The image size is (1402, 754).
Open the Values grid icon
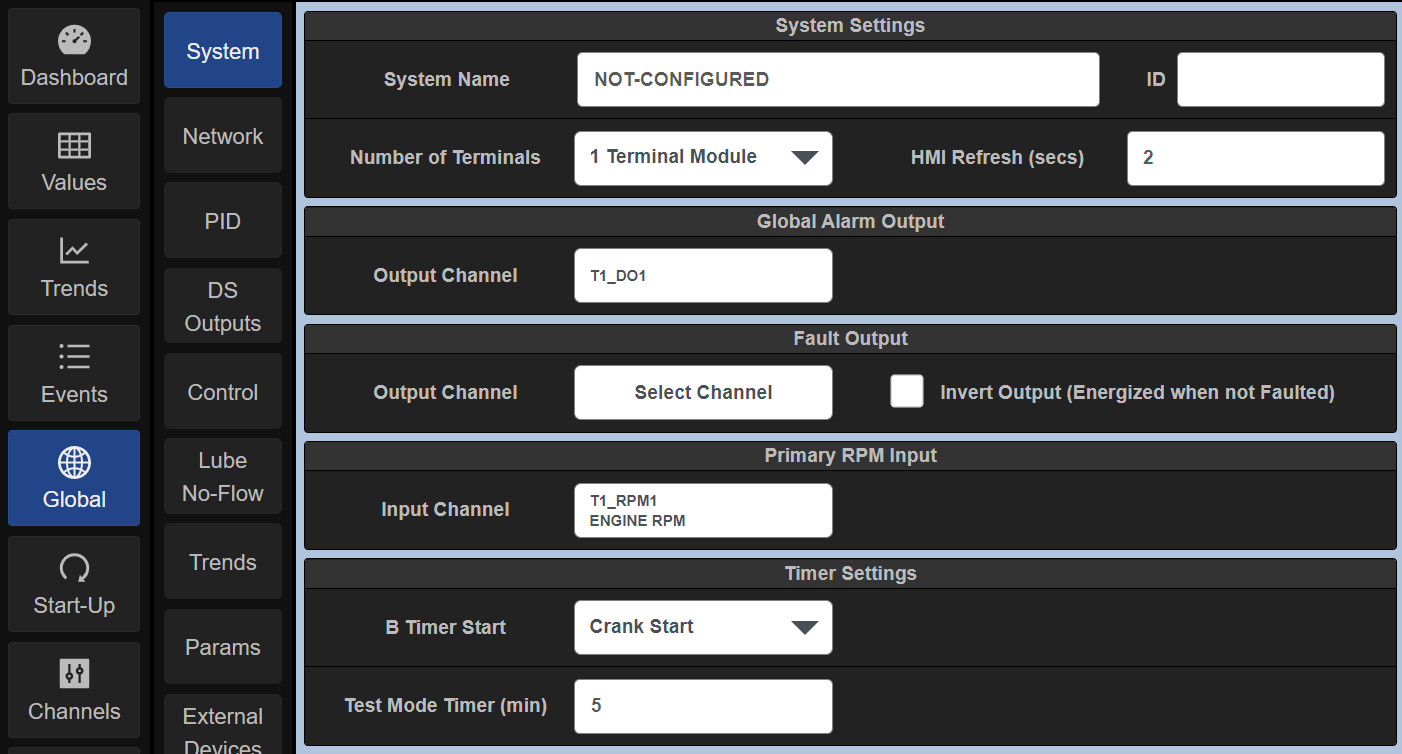[74, 146]
